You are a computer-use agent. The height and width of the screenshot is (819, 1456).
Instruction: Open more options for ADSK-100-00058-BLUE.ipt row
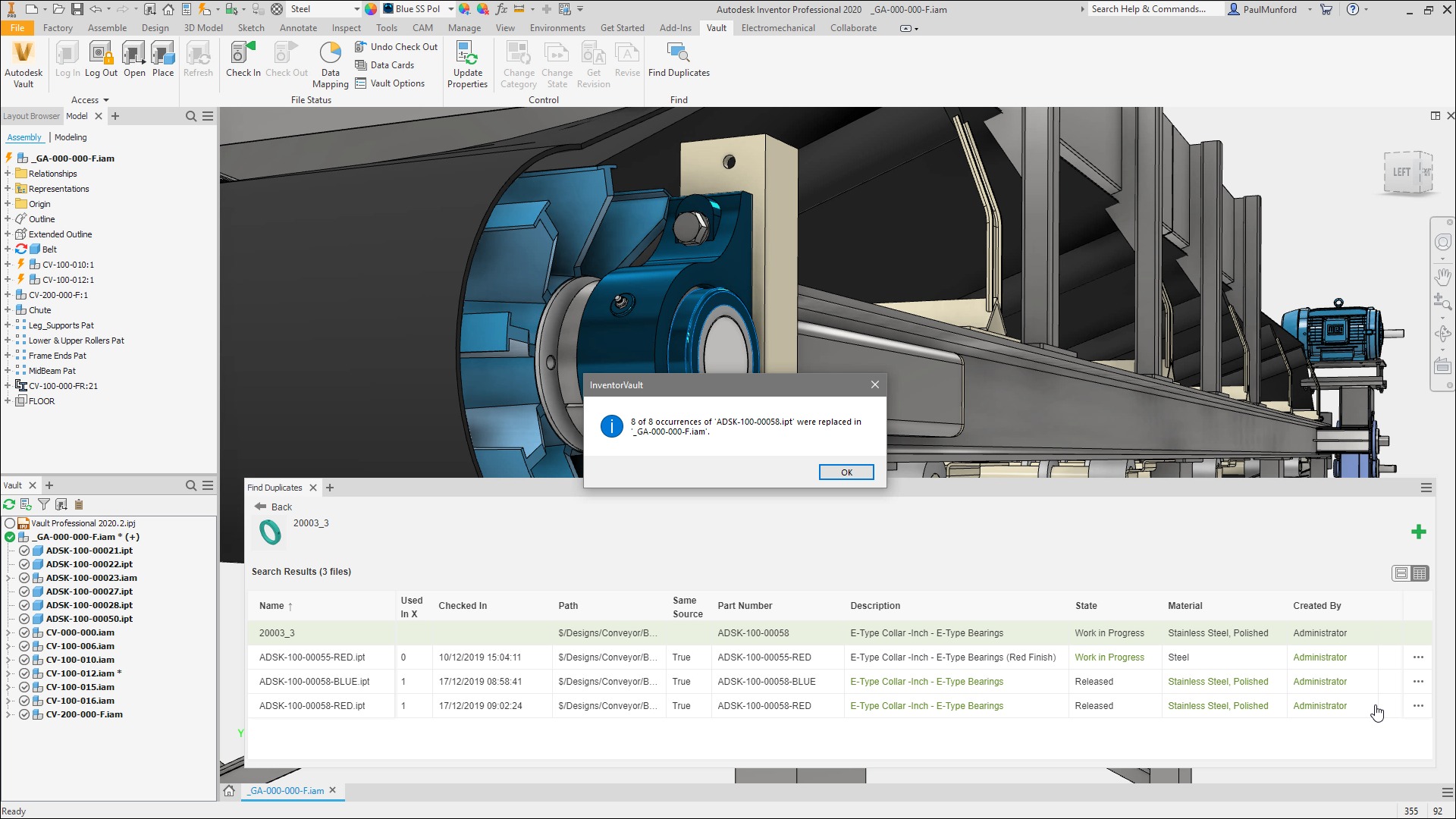click(1418, 682)
